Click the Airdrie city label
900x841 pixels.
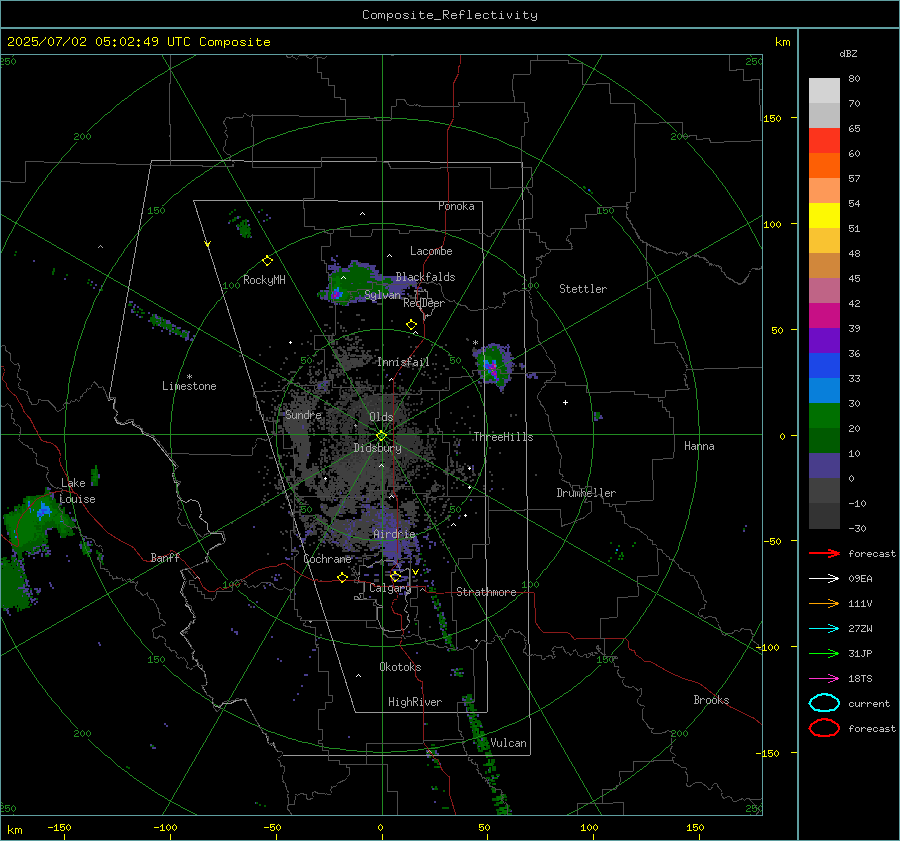pyautogui.click(x=394, y=534)
